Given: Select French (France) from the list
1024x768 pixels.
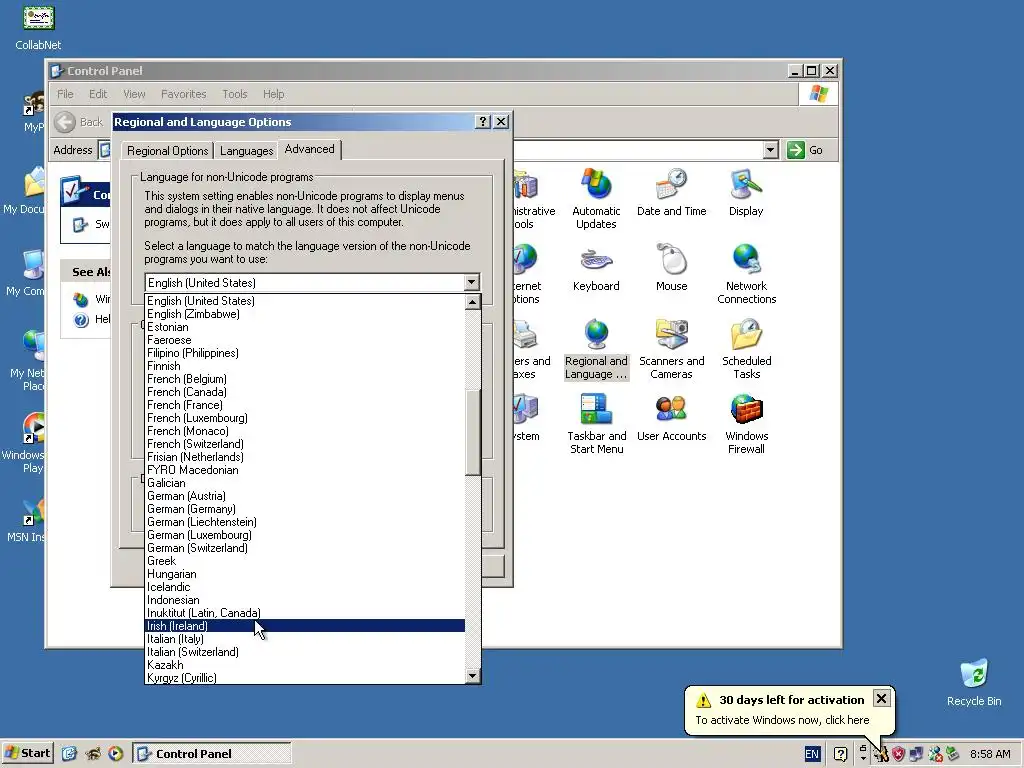Looking at the screenshot, I should [x=305, y=405].
